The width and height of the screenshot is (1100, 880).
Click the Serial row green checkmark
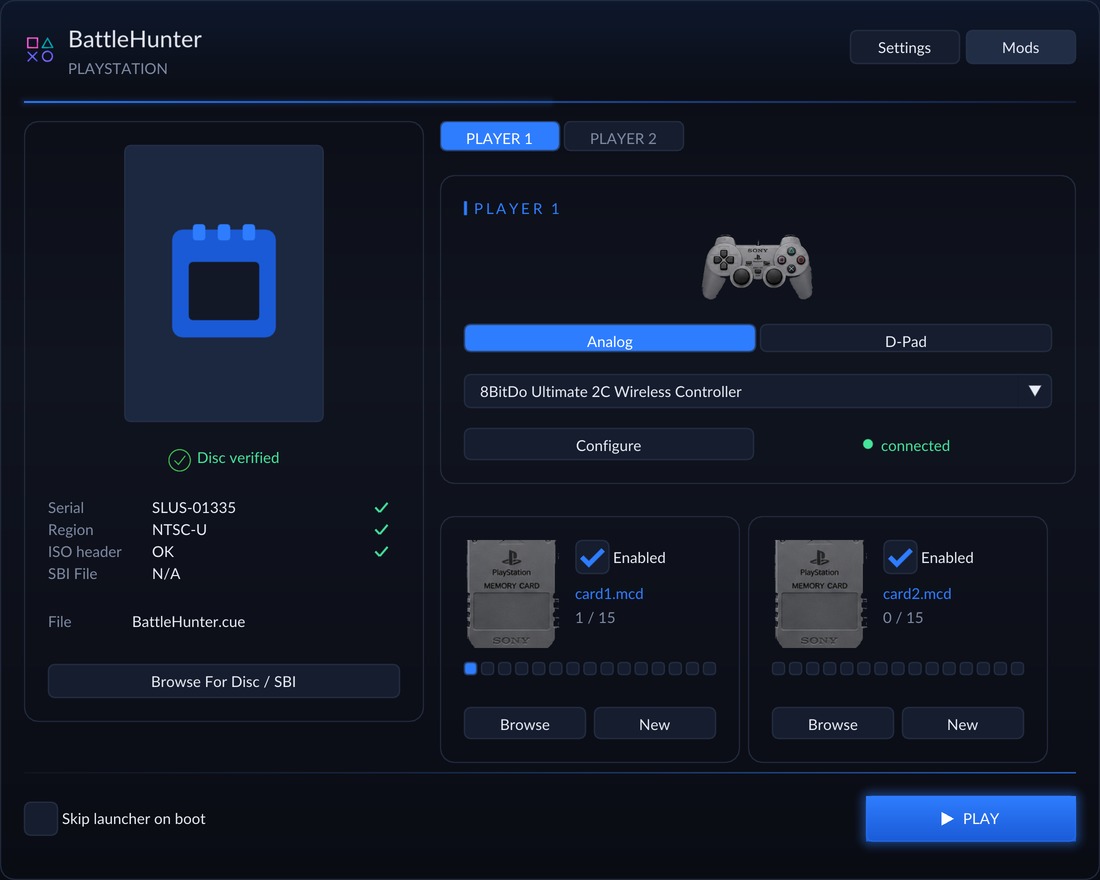[x=382, y=507]
